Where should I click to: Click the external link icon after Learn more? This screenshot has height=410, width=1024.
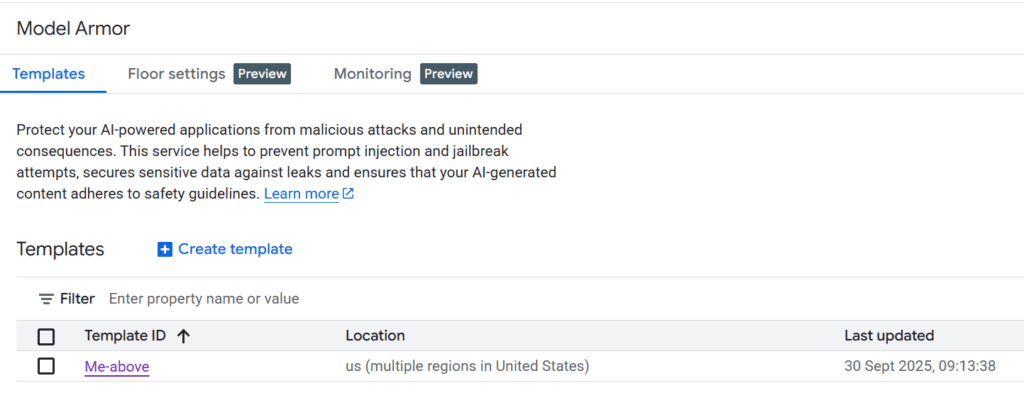click(348, 194)
